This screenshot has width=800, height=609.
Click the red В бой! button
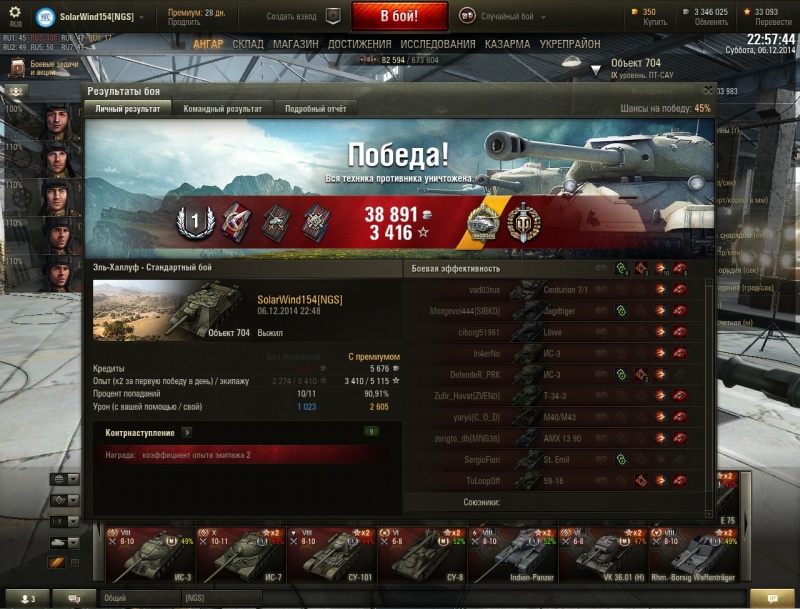(x=399, y=16)
